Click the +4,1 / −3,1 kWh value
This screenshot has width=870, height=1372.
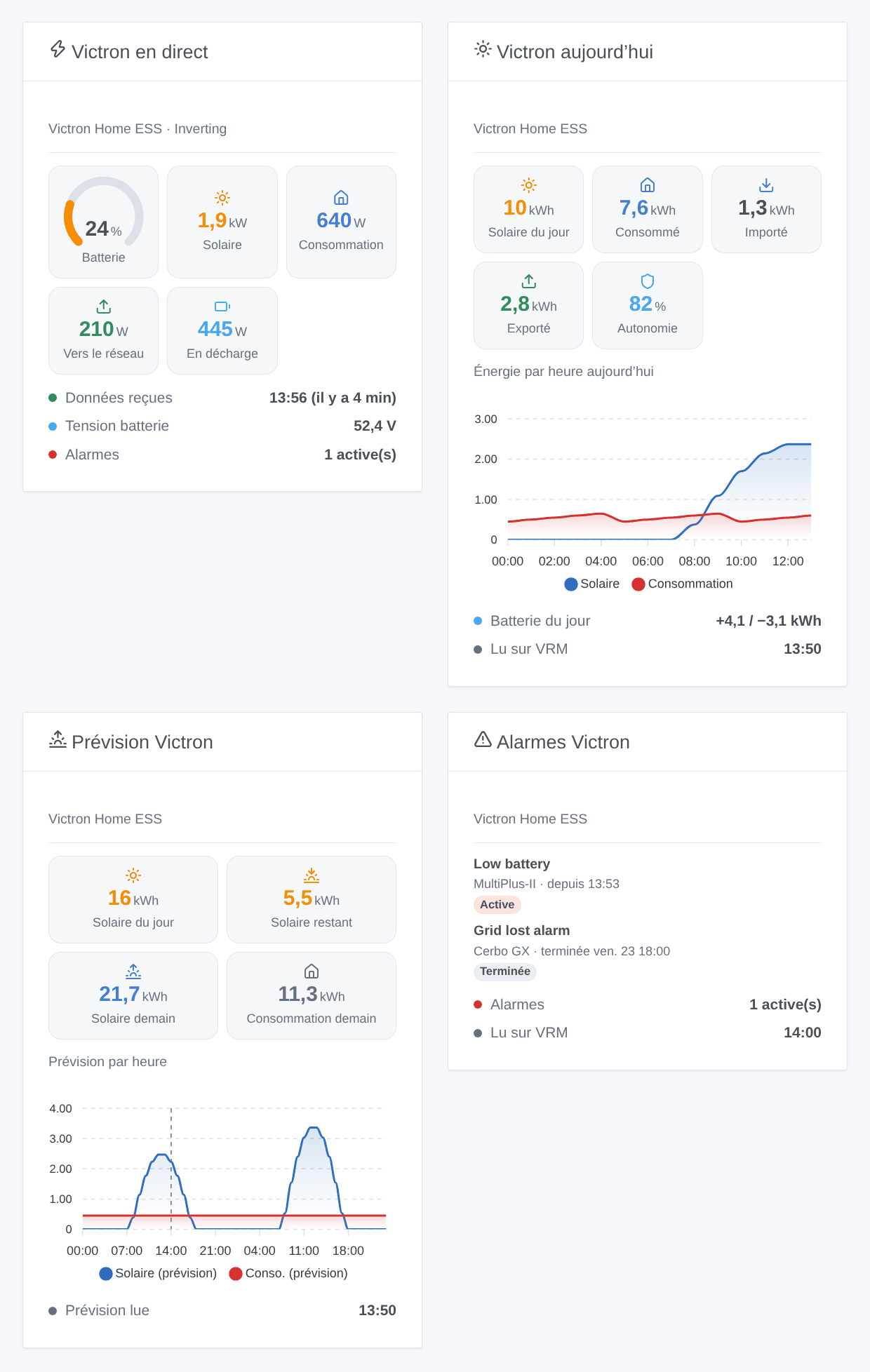[768, 621]
